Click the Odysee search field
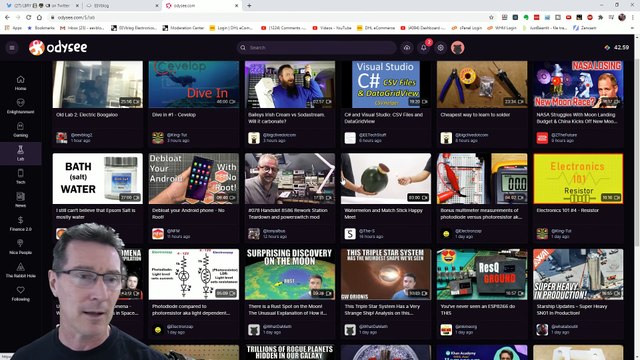This screenshot has width=640, height=360. [x=316, y=48]
